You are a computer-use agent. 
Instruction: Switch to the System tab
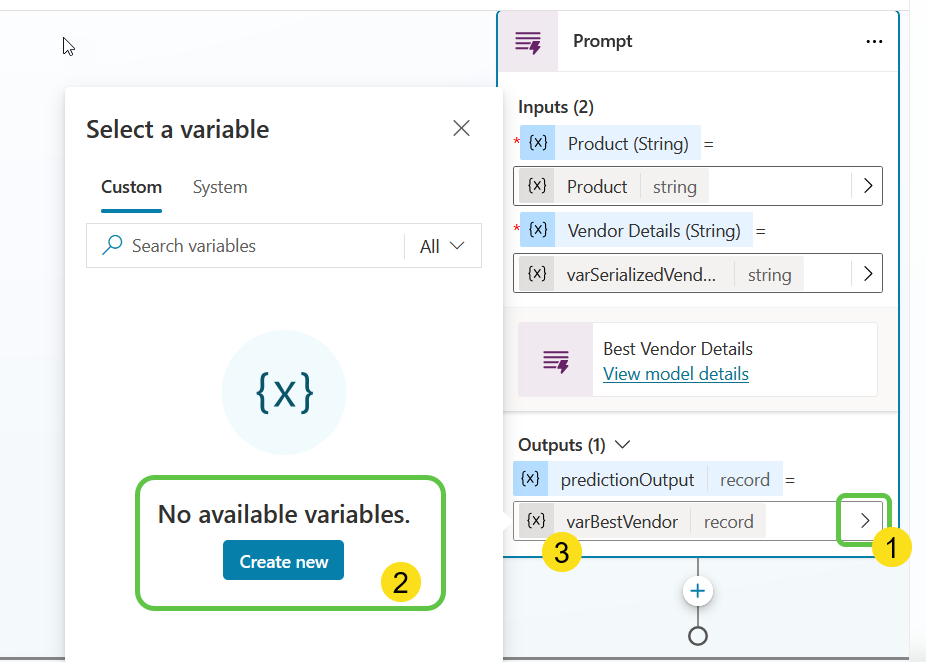[x=220, y=187]
